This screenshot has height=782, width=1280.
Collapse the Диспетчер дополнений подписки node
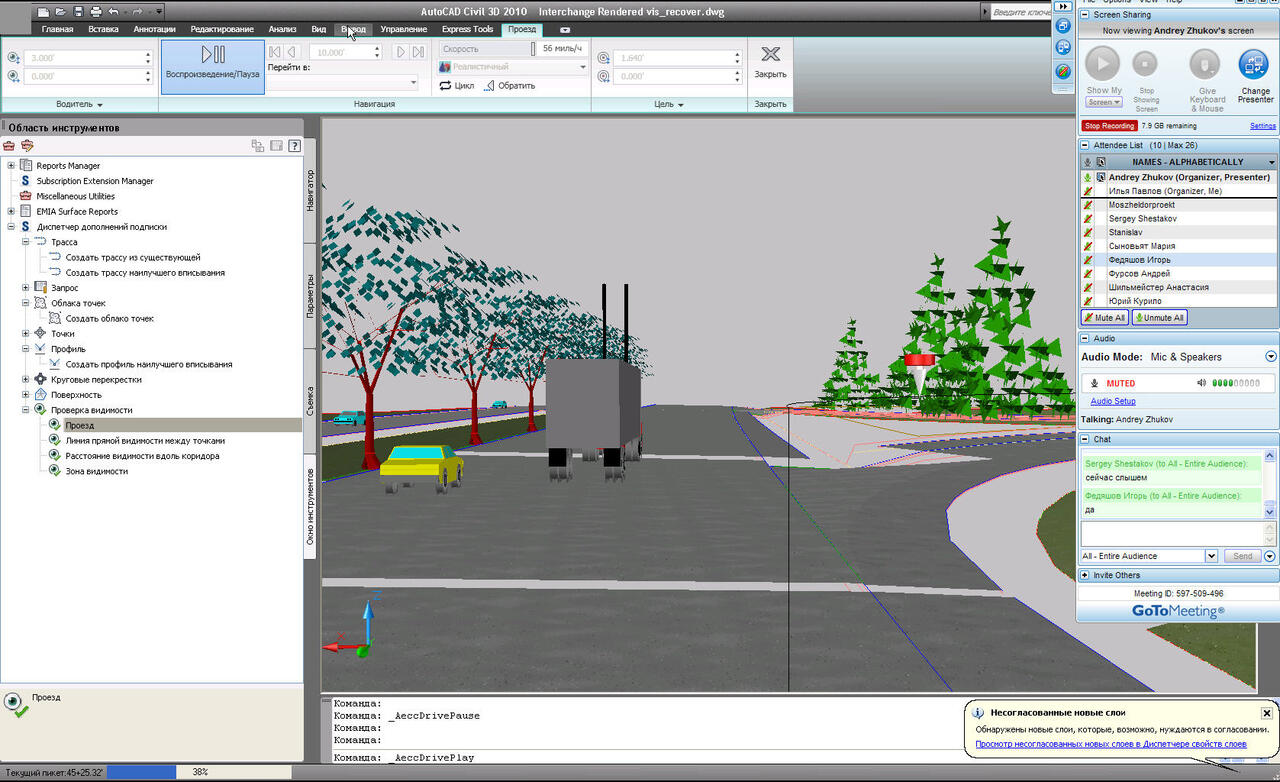click(x=11, y=227)
